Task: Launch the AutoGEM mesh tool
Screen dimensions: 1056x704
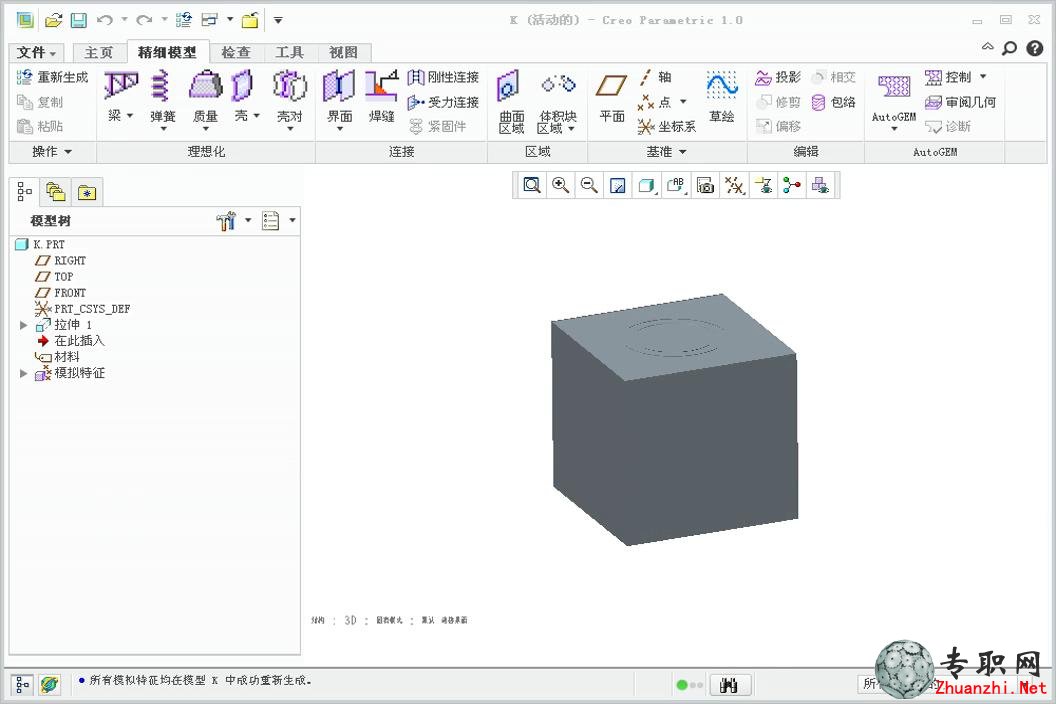Action: point(894,101)
